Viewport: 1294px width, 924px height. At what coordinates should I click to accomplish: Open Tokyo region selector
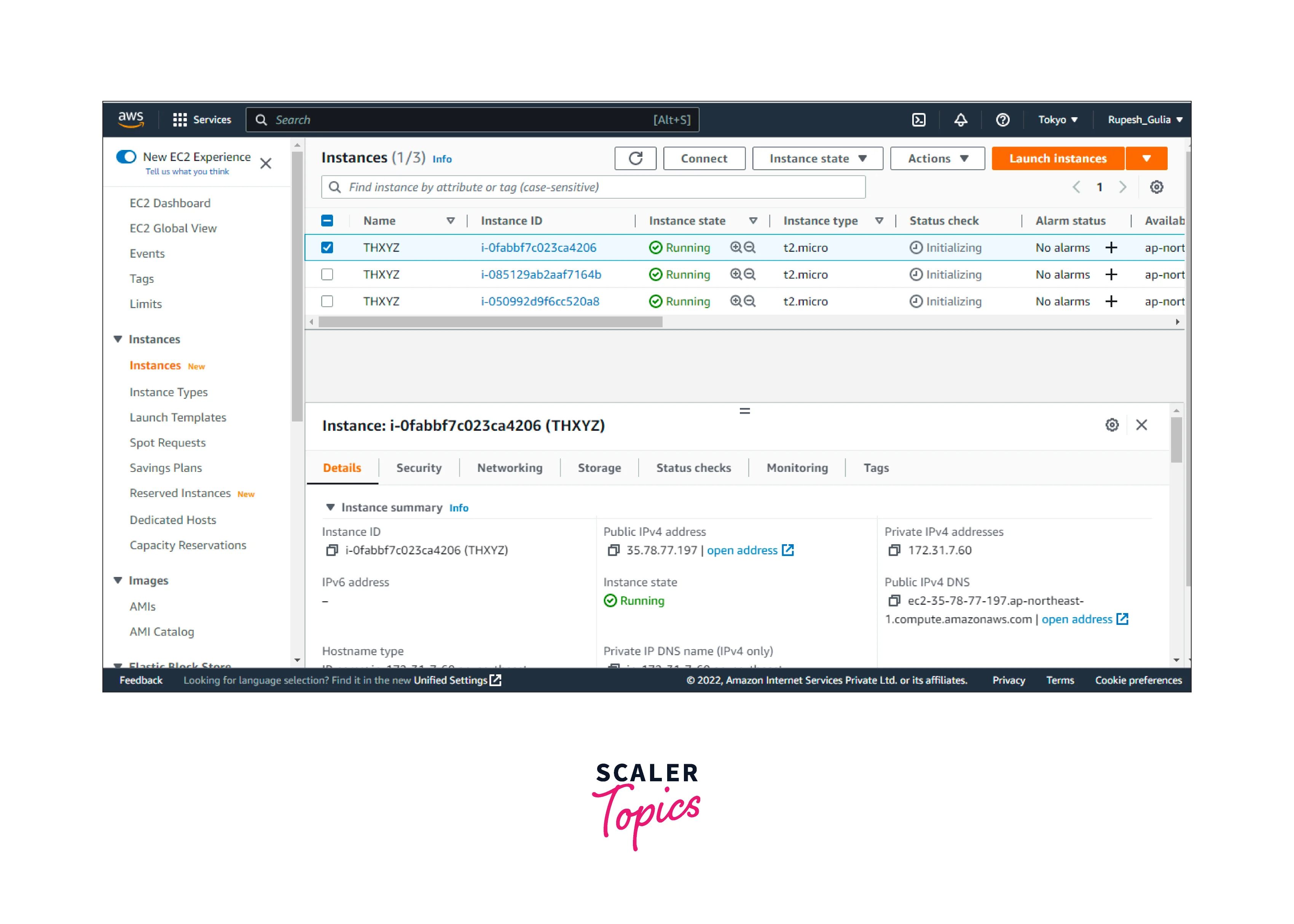point(1057,119)
